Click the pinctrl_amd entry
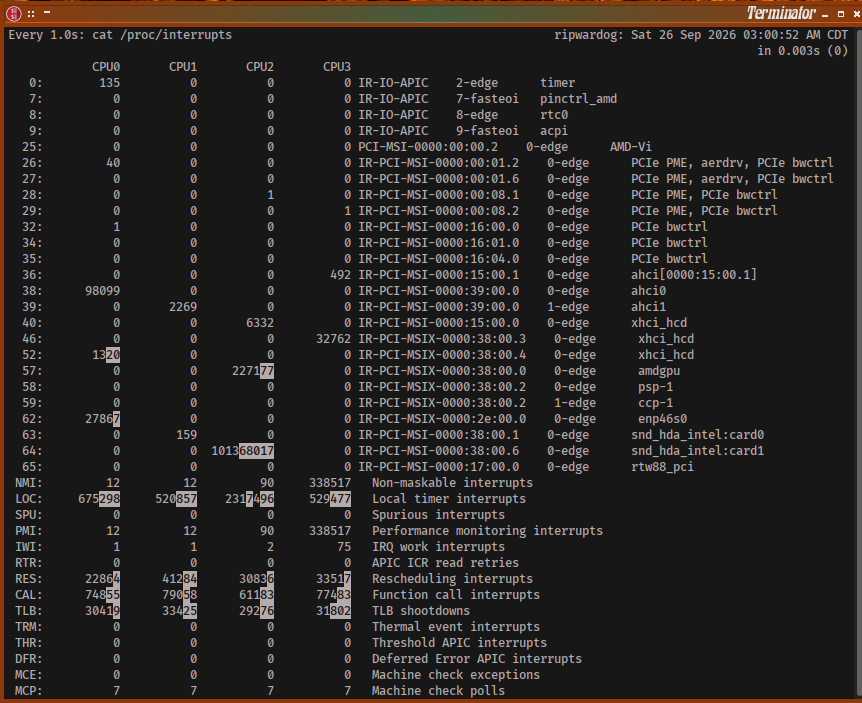 click(578, 99)
